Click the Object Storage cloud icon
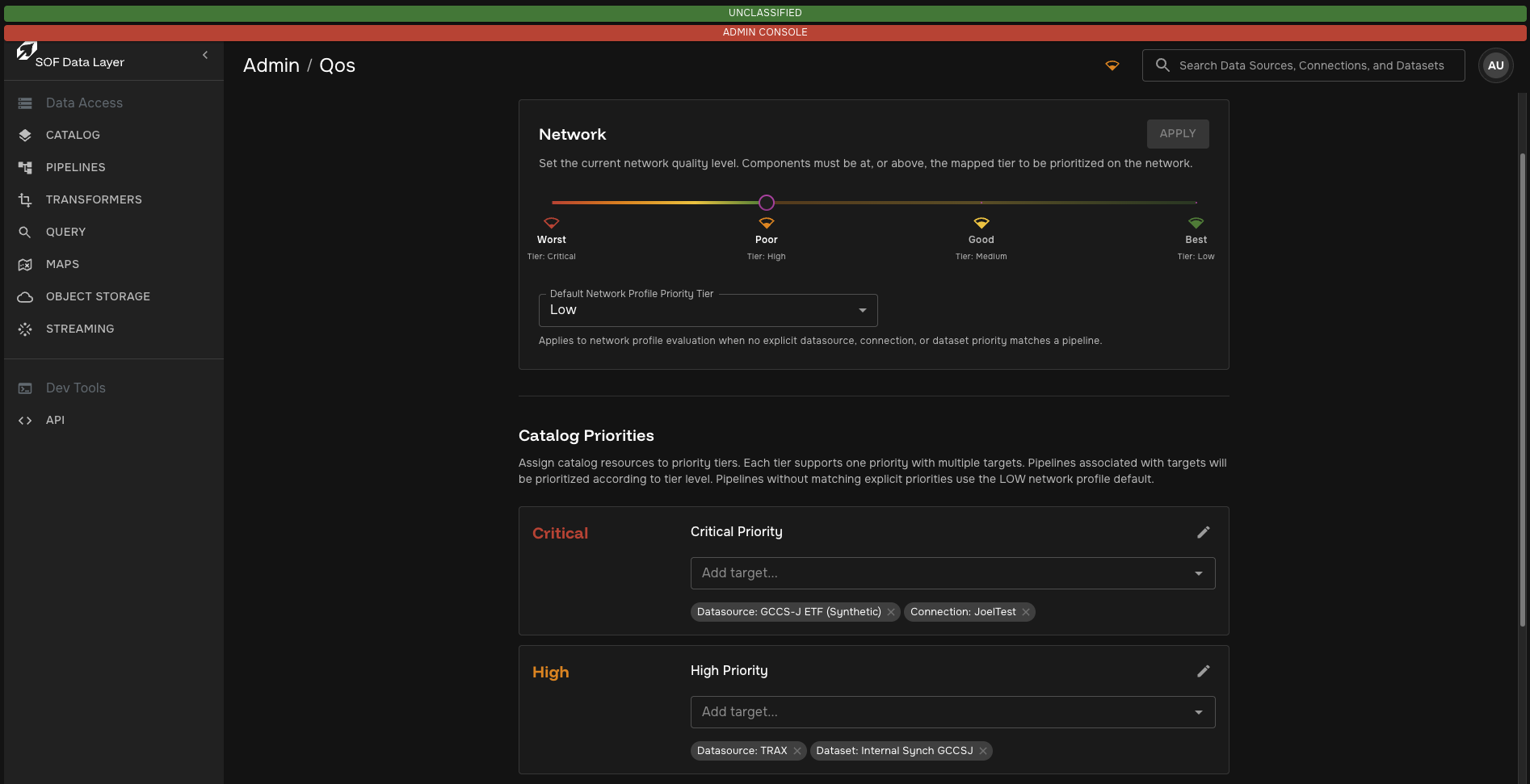This screenshot has width=1530, height=784. (25, 297)
